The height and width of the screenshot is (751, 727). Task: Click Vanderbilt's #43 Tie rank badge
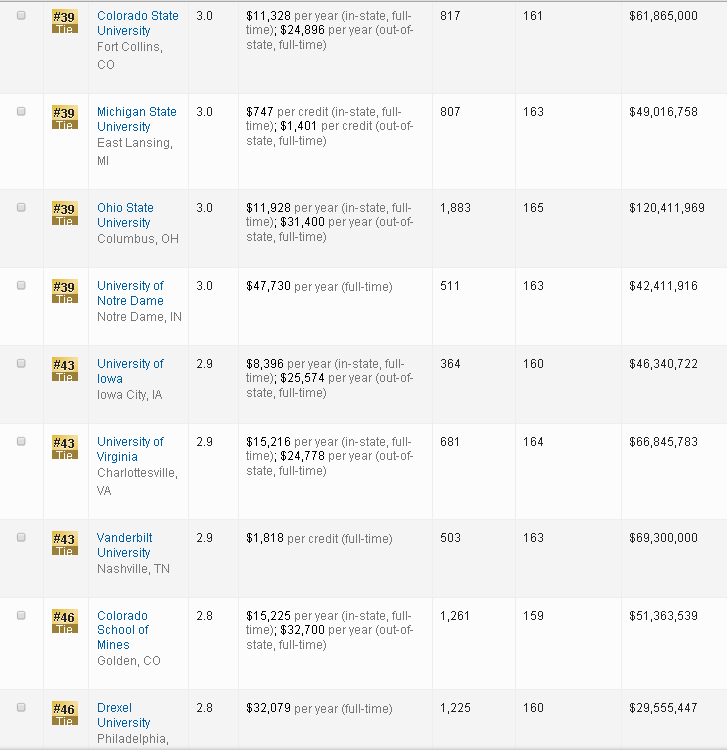click(64, 543)
